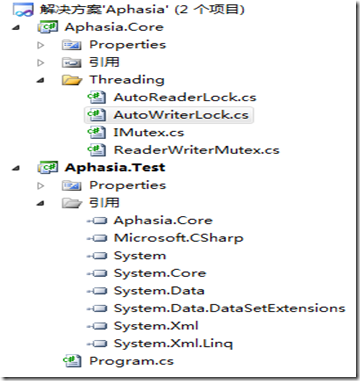Open Program.cs in Aphasia.Test
The height and width of the screenshot is (381, 360).
click(131, 361)
